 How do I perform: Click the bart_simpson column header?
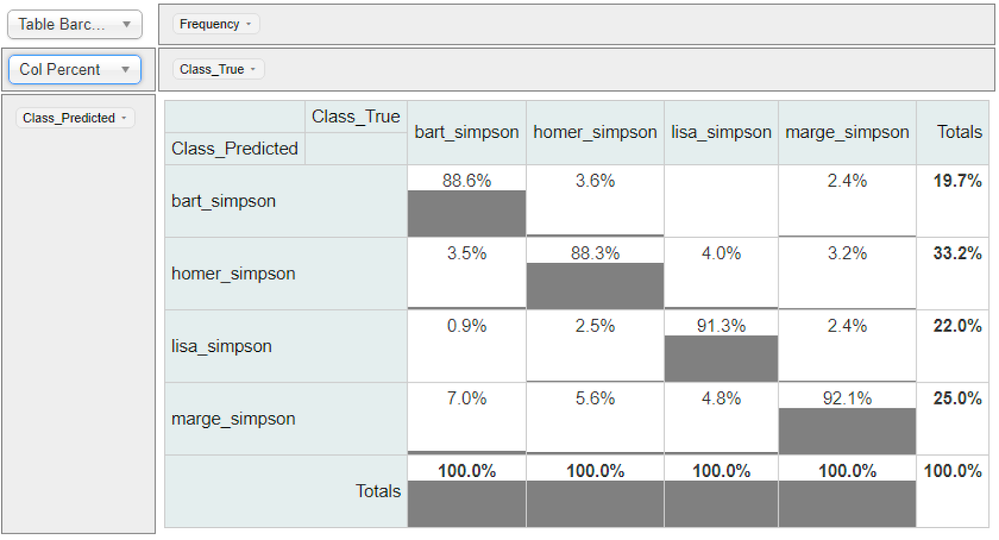466,132
